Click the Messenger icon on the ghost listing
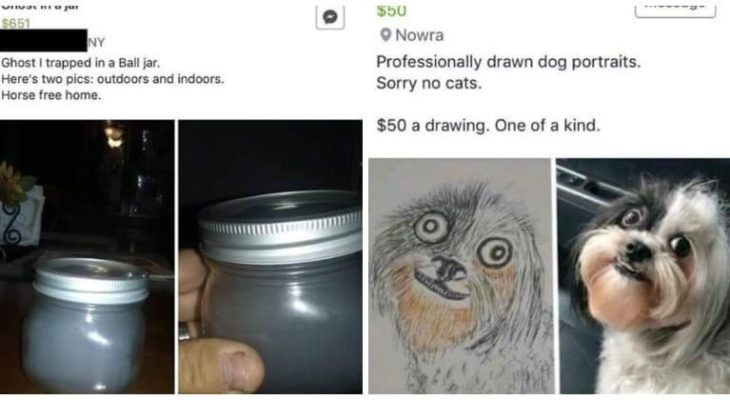This screenshot has height=400, width=730. point(332,18)
